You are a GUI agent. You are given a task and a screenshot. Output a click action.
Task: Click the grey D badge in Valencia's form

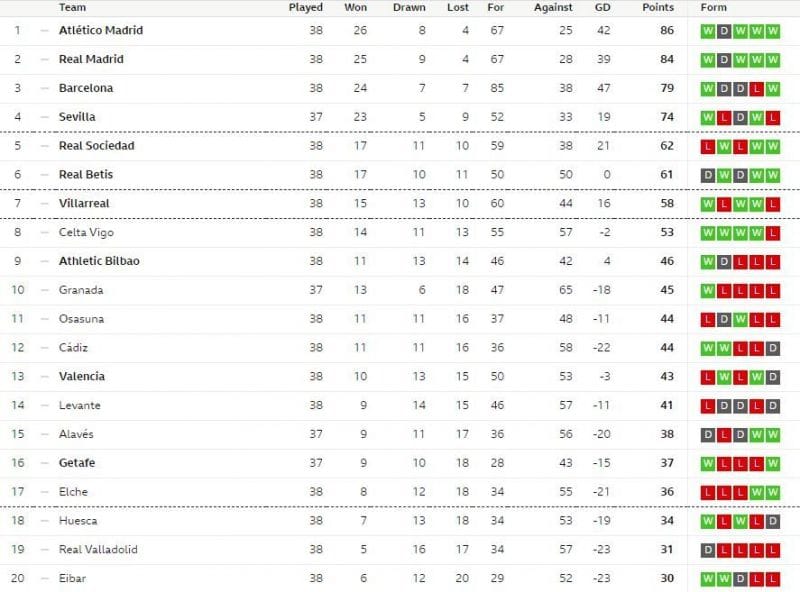tap(773, 378)
